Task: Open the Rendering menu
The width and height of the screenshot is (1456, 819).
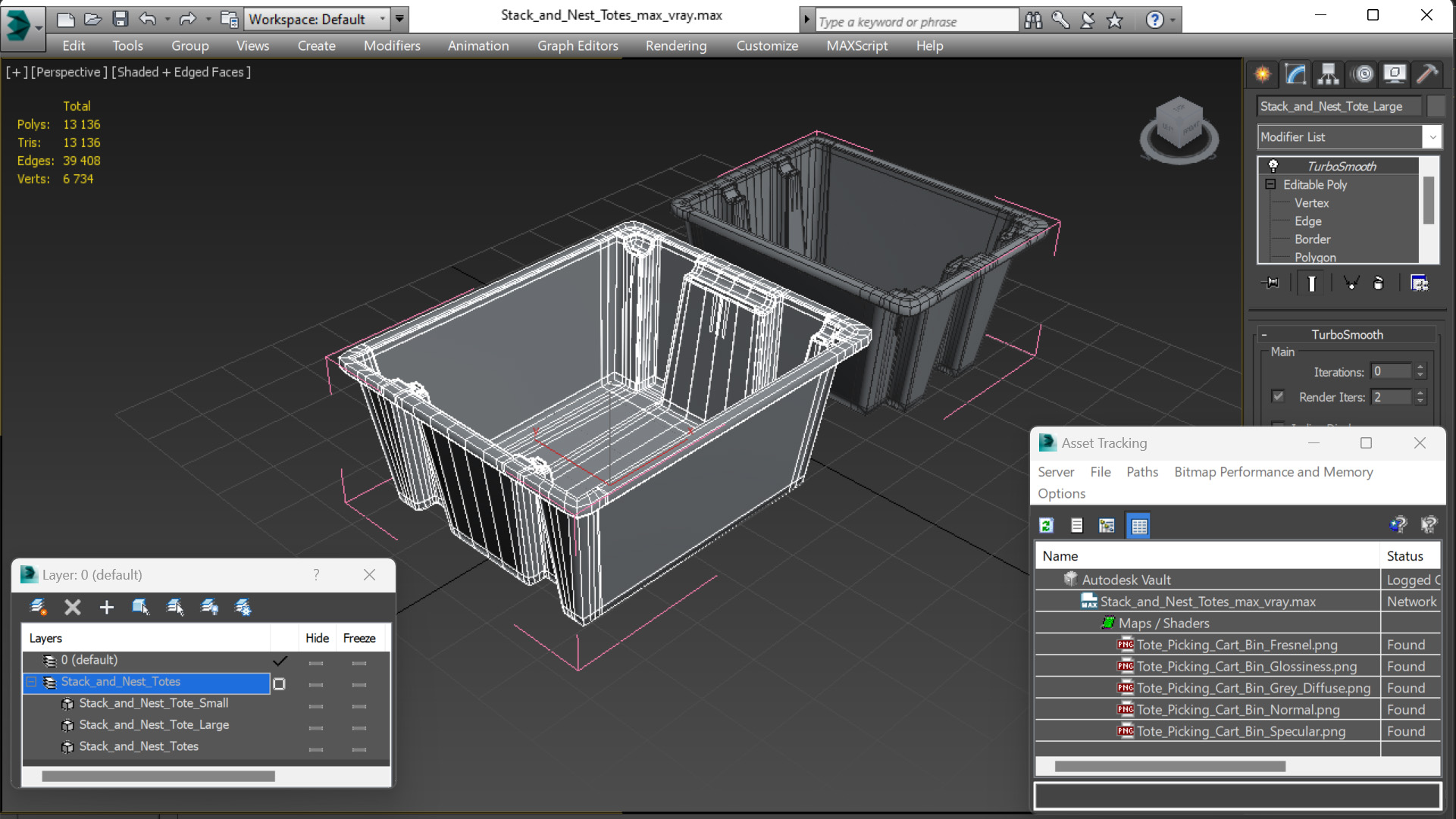Action: pos(675,45)
